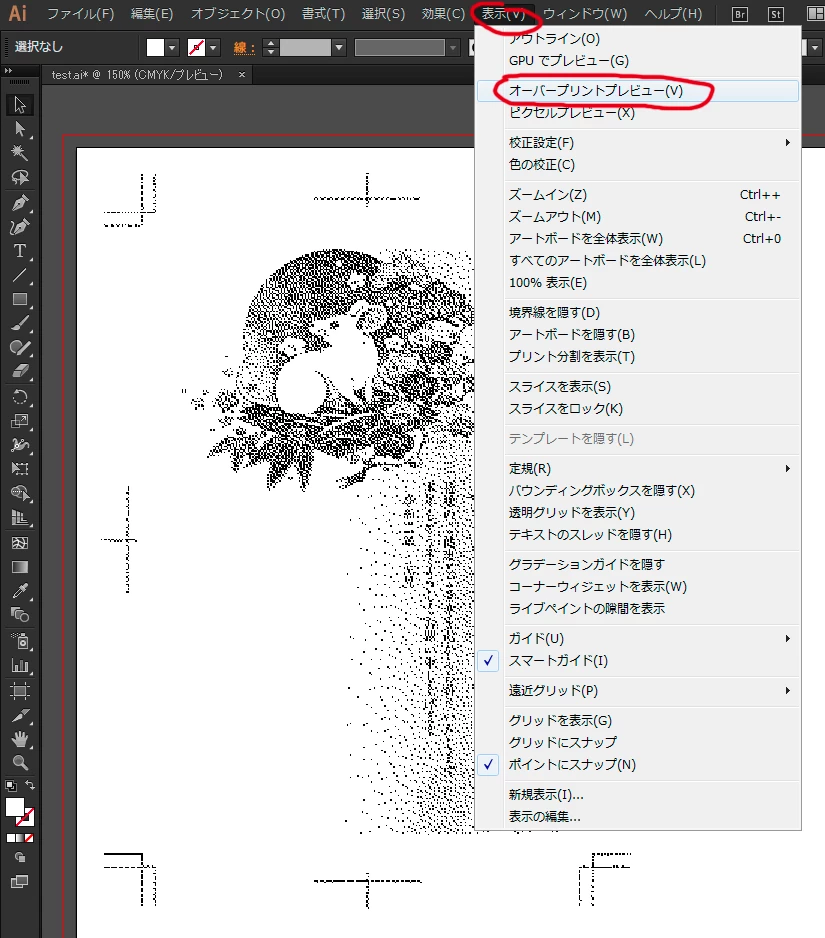Select the Column Graph tool
This screenshot has width=825, height=938.
click(20, 666)
